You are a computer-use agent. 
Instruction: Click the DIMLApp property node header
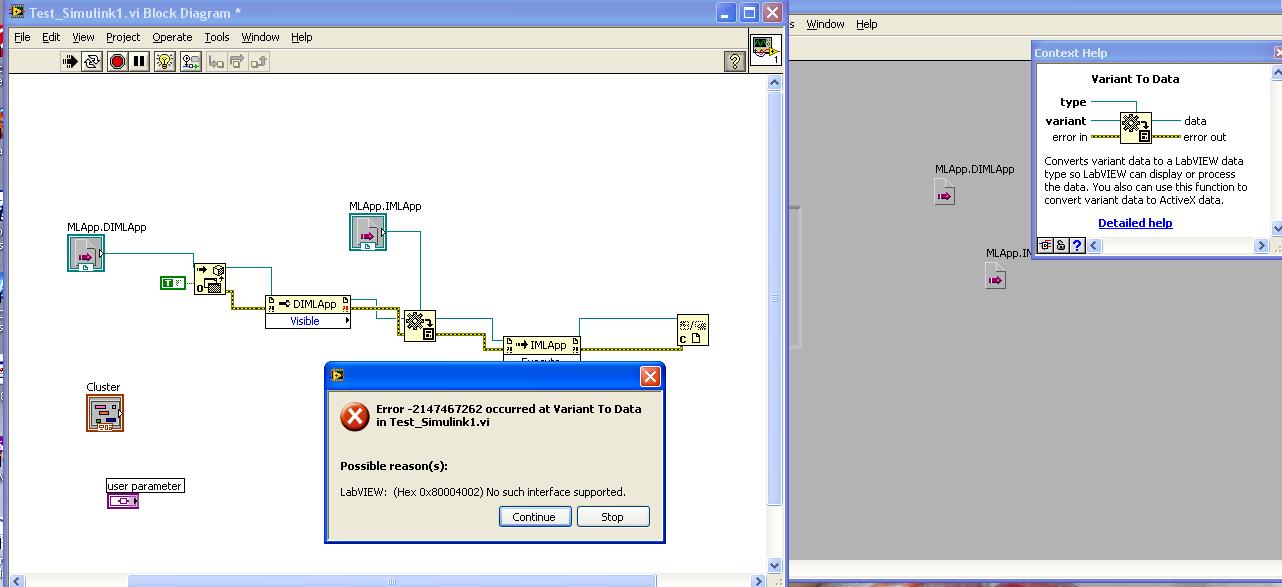click(x=308, y=304)
